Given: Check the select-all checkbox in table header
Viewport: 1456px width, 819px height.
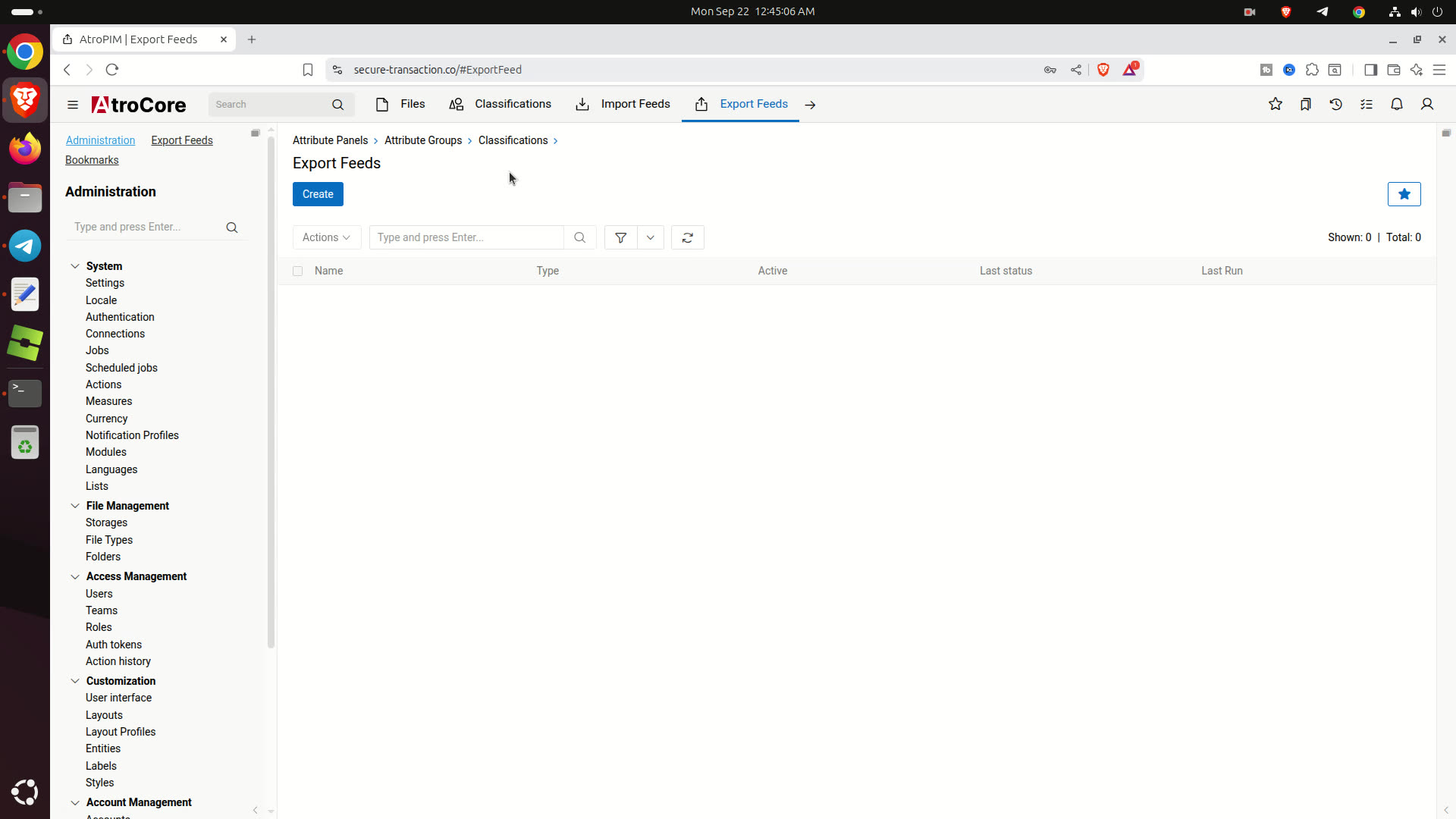Looking at the screenshot, I should [x=298, y=271].
